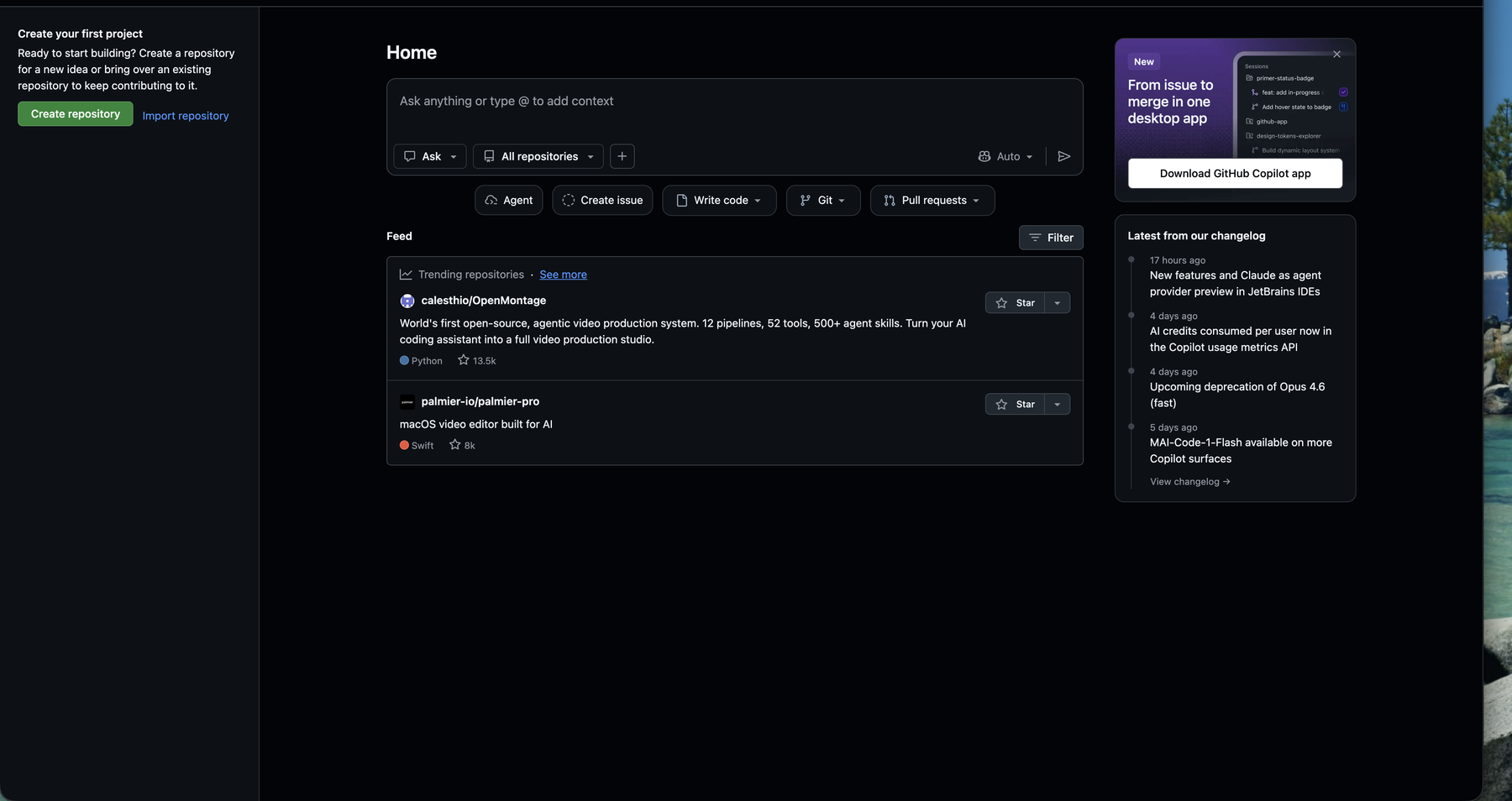
Task: Close the Copilot app promo card
Action: [1336, 55]
